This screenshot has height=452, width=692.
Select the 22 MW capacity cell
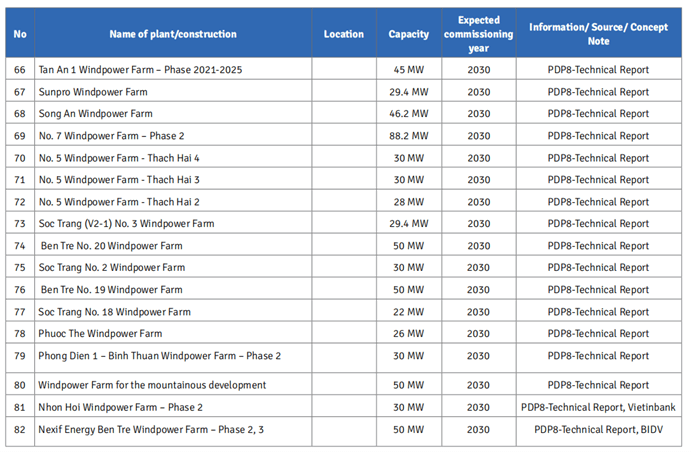pyautogui.click(x=408, y=312)
